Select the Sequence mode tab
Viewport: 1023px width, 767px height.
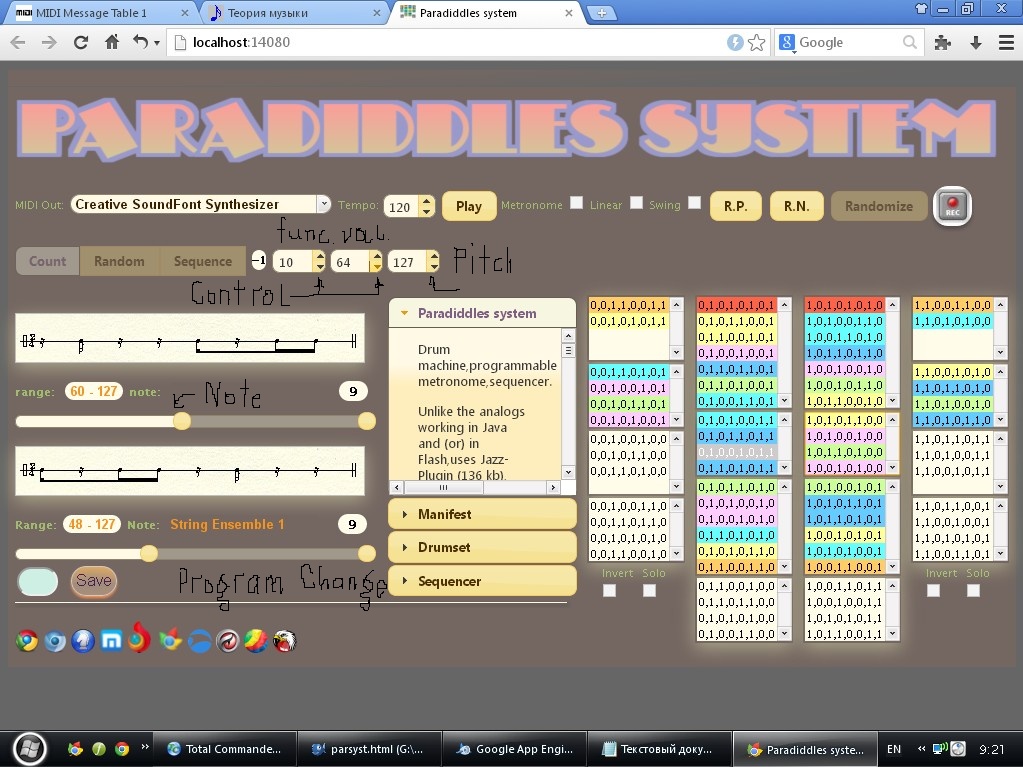tap(202, 261)
